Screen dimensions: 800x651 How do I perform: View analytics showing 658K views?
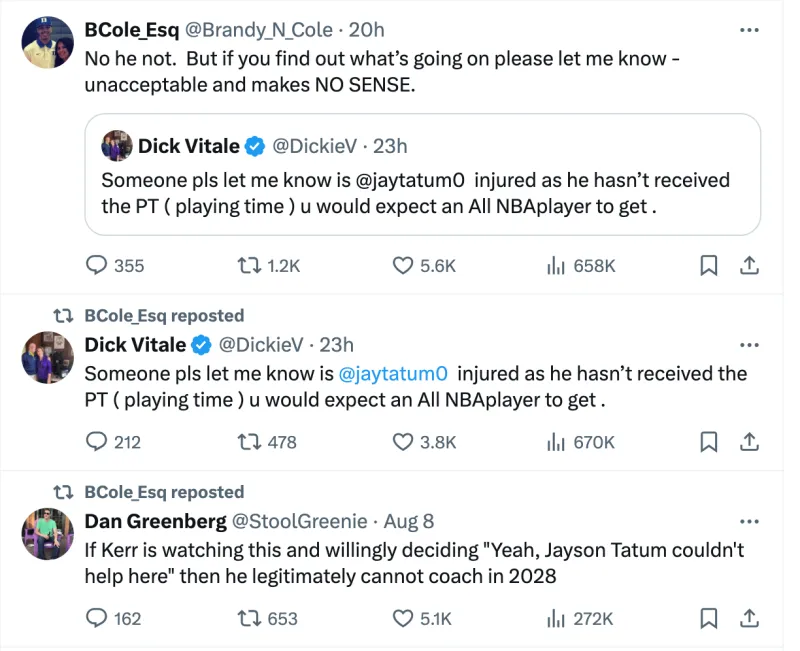(555, 265)
